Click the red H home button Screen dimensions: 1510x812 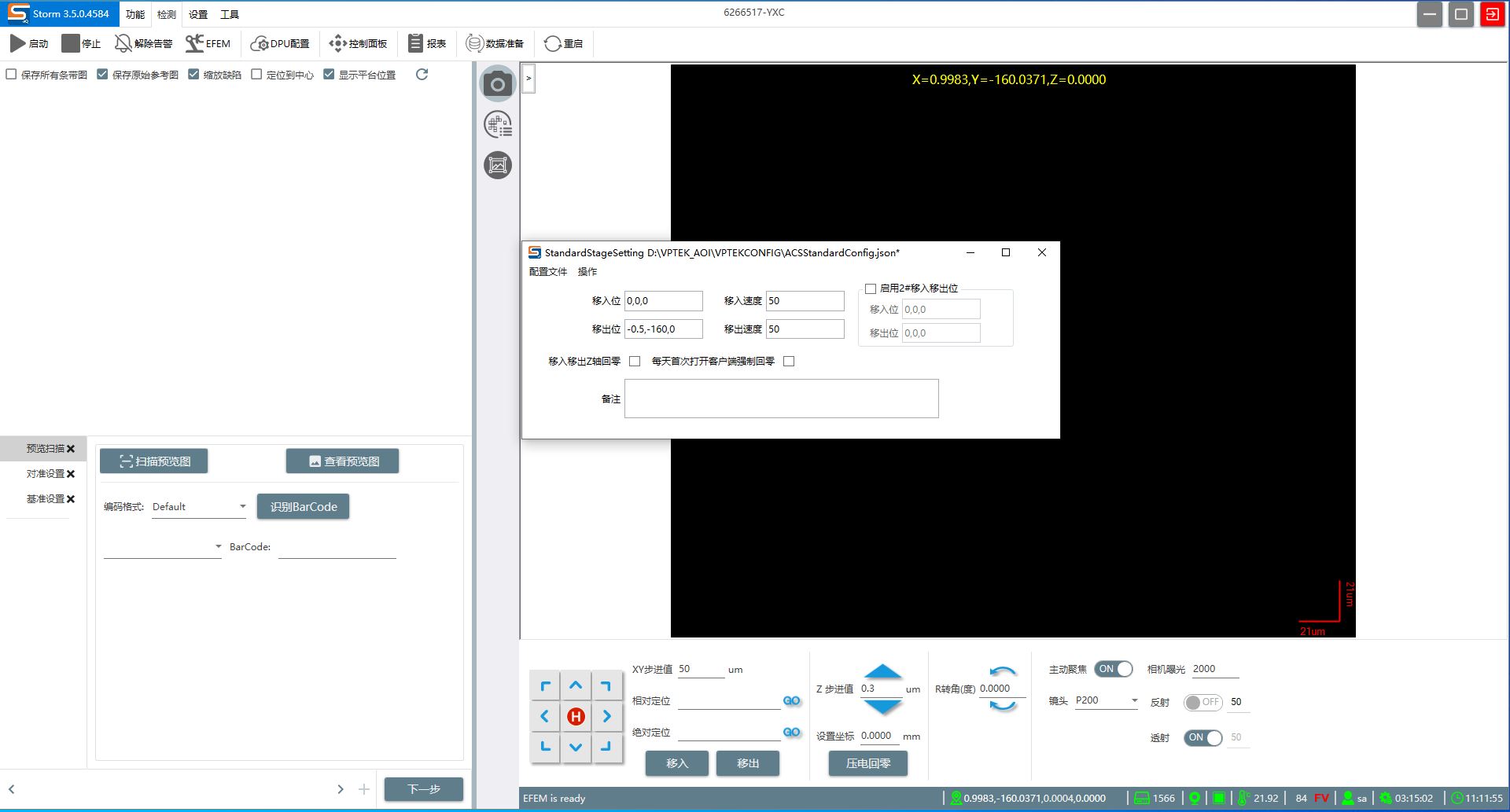click(576, 716)
